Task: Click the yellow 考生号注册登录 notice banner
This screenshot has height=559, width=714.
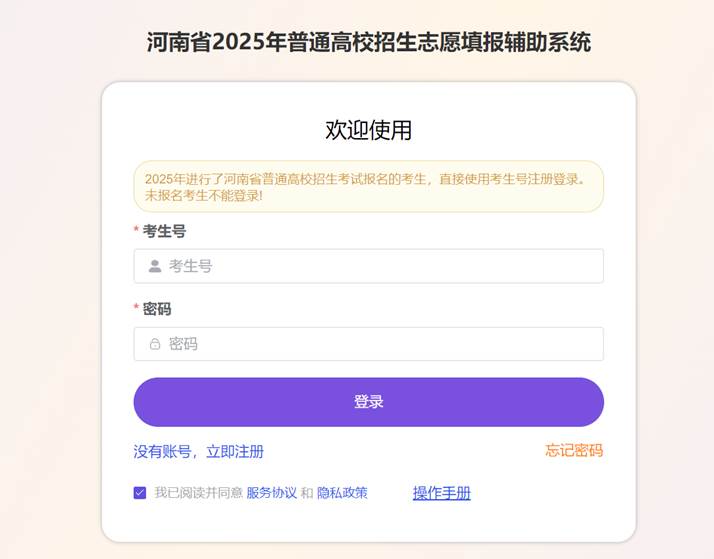Action: click(368, 187)
